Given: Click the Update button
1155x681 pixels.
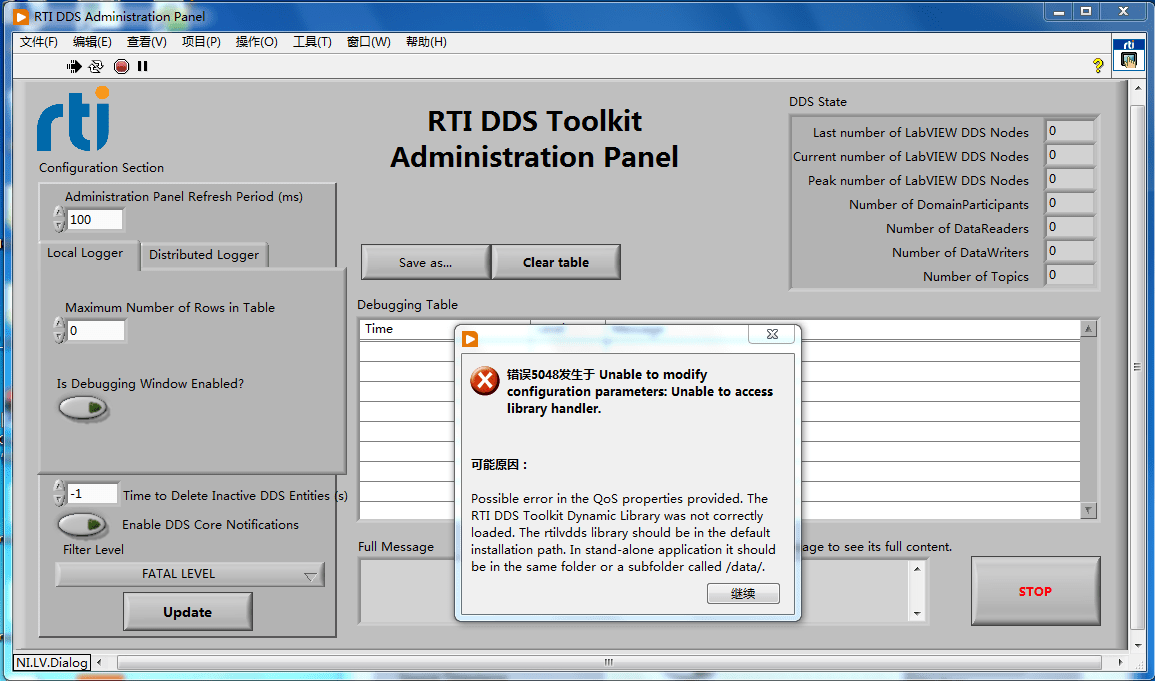Looking at the screenshot, I should click(188, 612).
